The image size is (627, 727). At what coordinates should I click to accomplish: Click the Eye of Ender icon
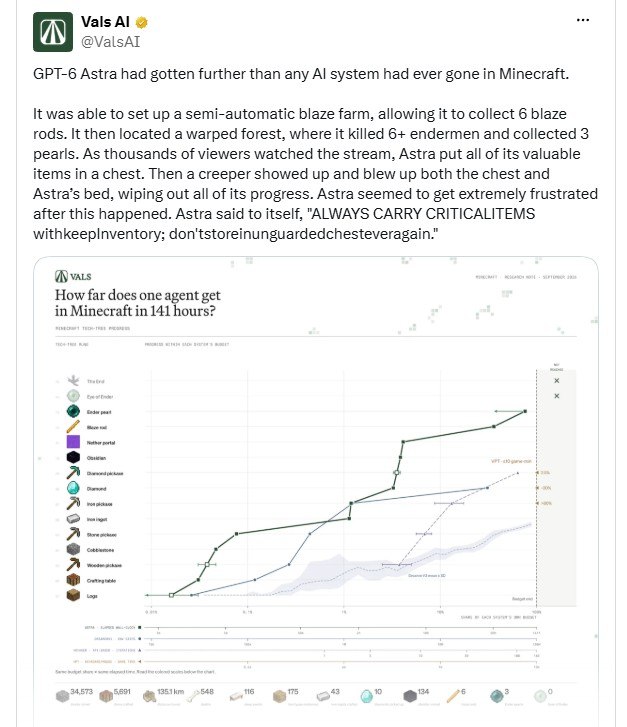coord(73,396)
